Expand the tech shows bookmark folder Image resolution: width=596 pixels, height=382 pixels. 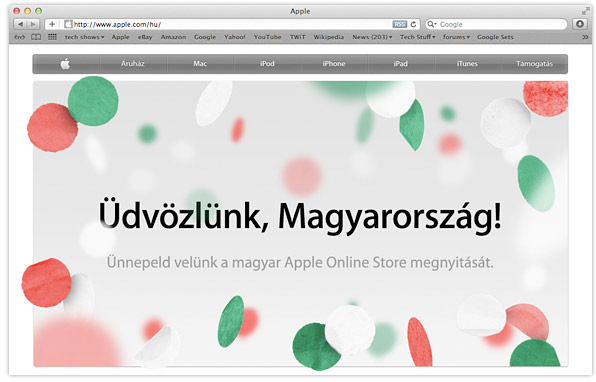pyautogui.click(x=84, y=37)
